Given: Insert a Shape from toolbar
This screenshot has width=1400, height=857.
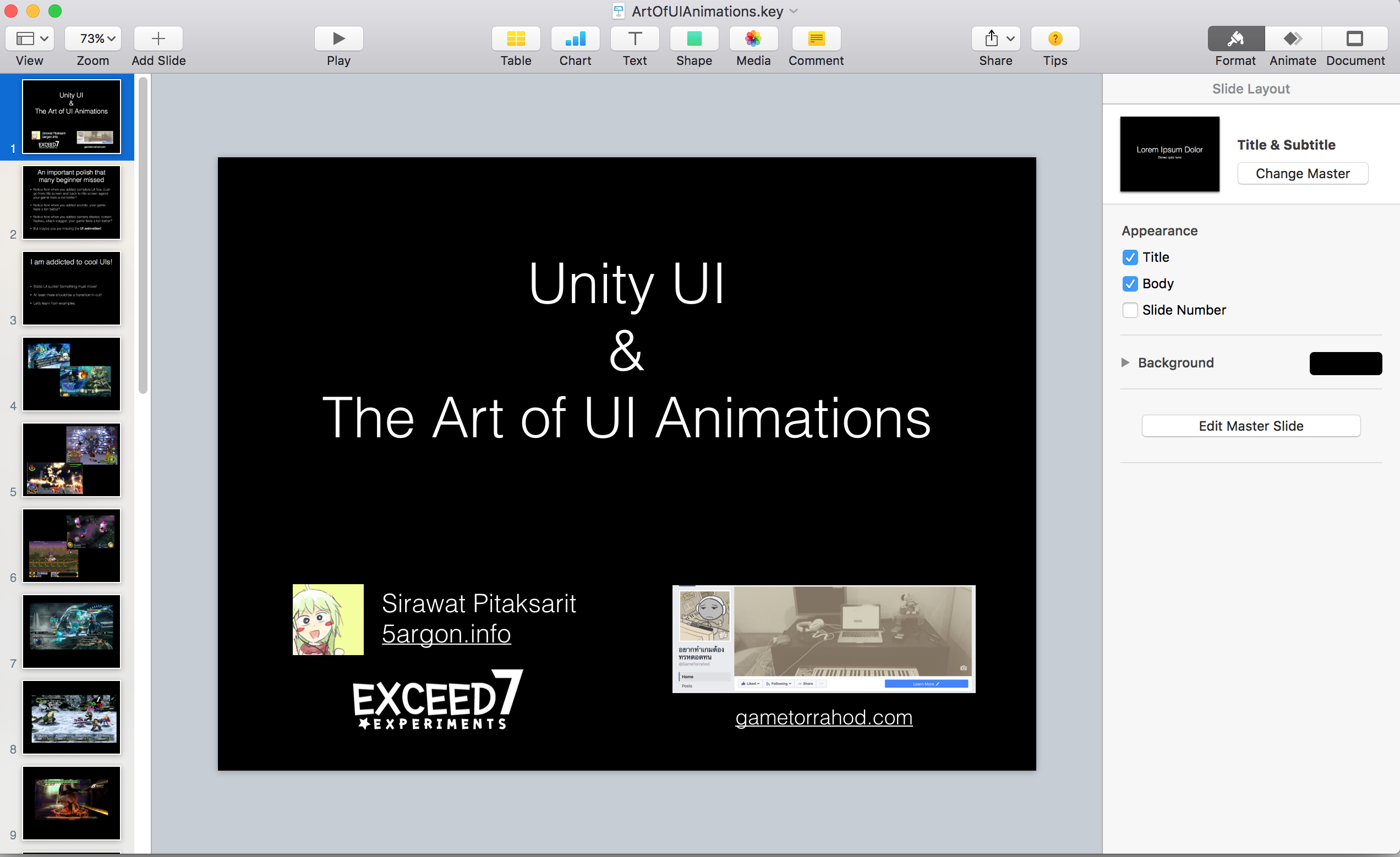Looking at the screenshot, I should tap(694, 39).
